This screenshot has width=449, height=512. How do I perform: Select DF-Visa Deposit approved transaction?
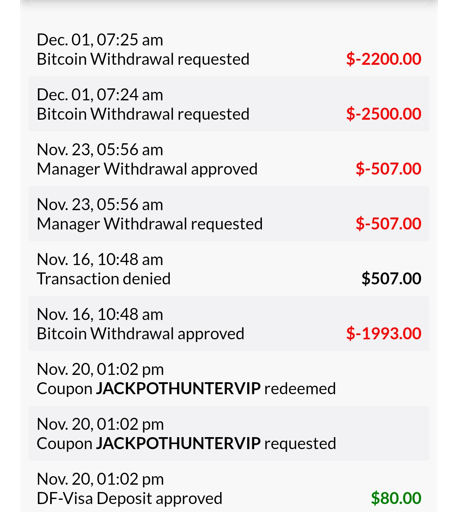(x=229, y=486)
